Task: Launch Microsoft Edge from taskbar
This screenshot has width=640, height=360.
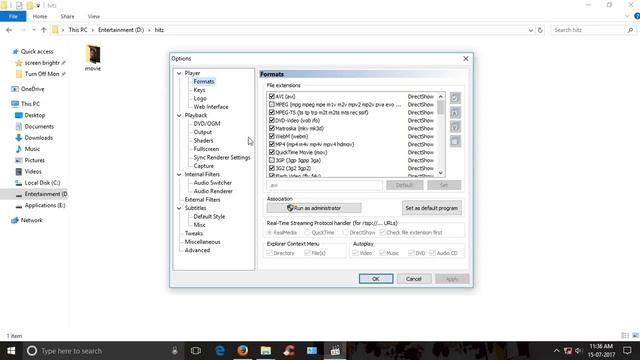Action: pos(220,351)
